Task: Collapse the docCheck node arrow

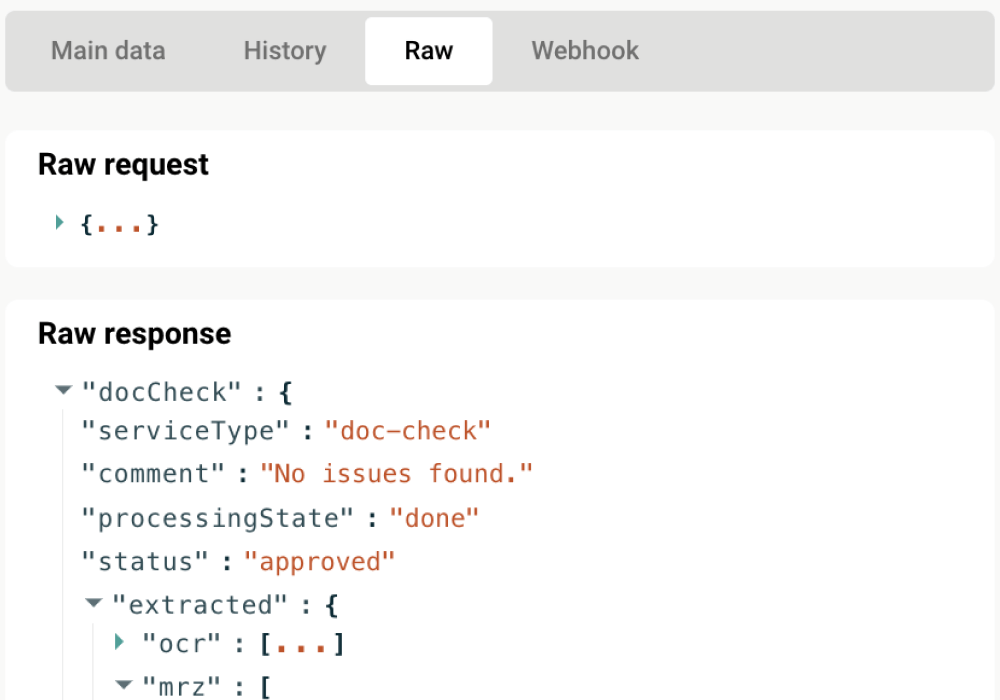Action: (64, 390)
